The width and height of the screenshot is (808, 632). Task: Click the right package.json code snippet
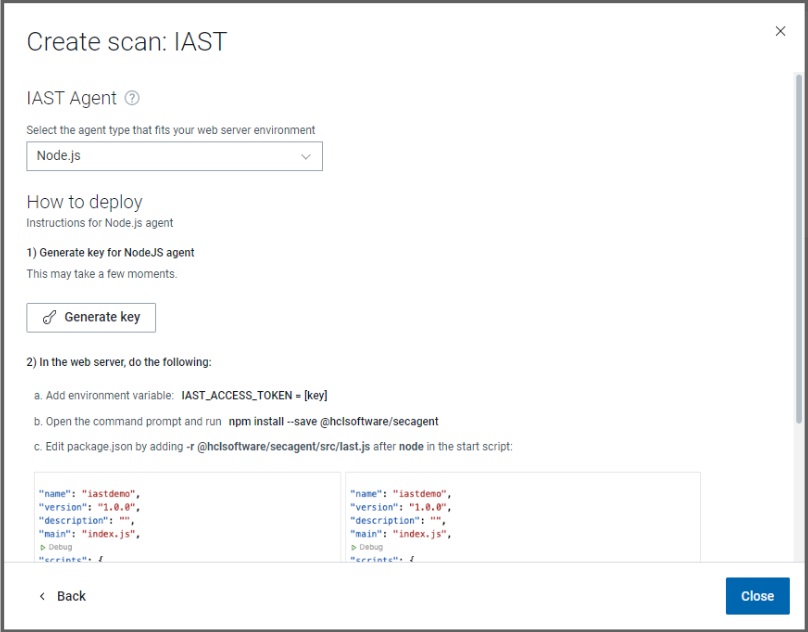click(522, 515)
